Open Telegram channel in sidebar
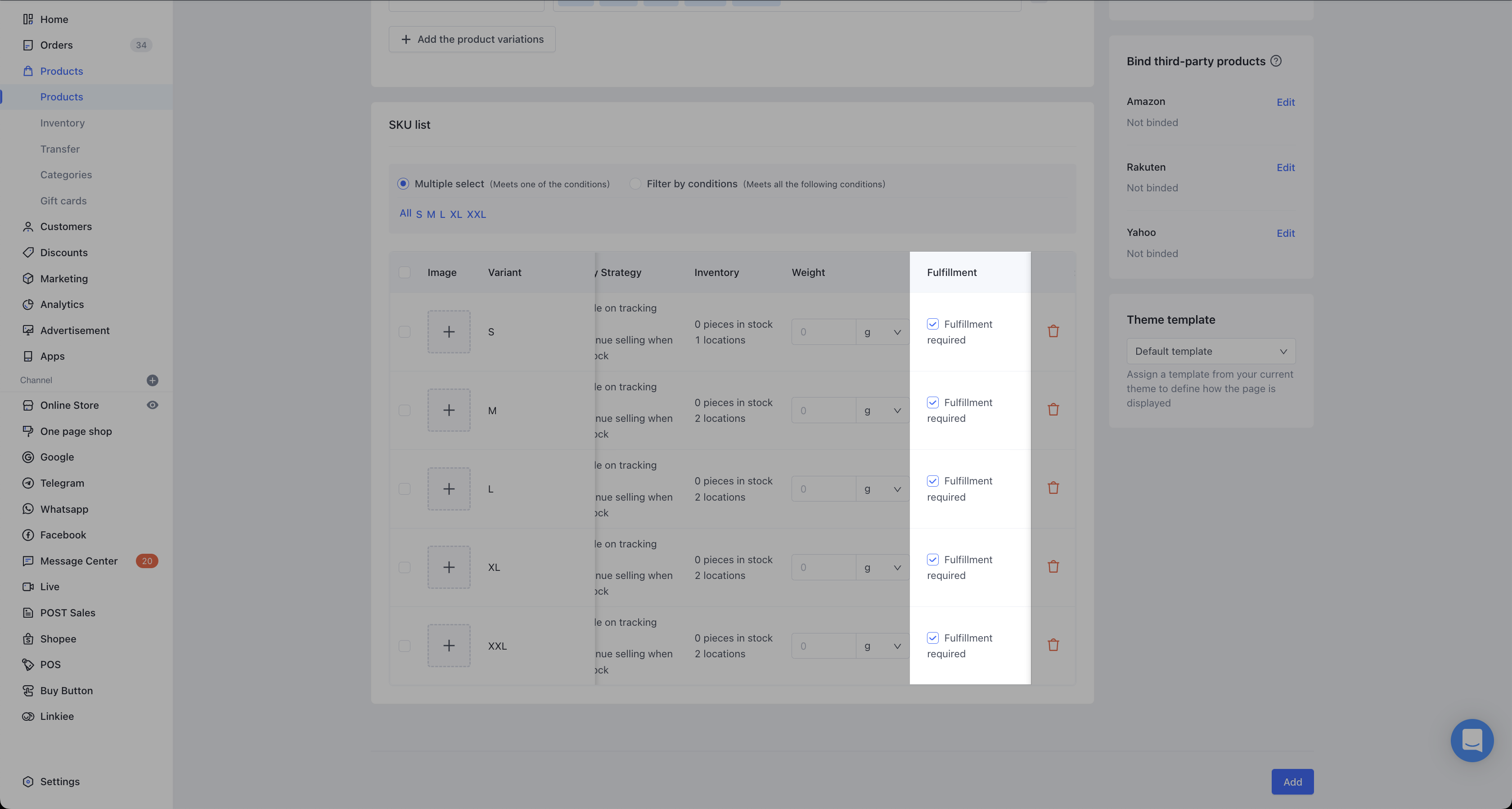 coord(62,483)
